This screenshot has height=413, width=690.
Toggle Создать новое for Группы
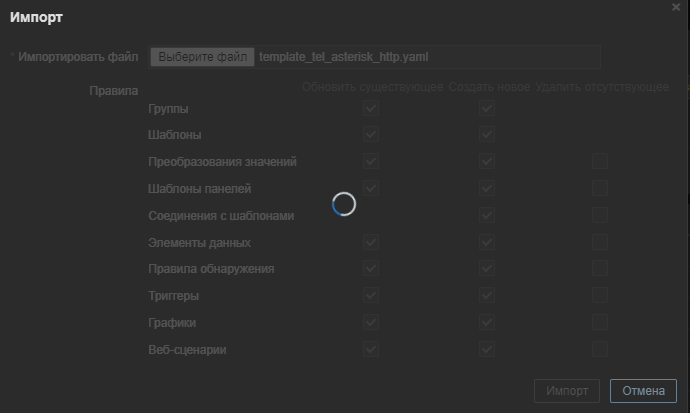point(487,108)
